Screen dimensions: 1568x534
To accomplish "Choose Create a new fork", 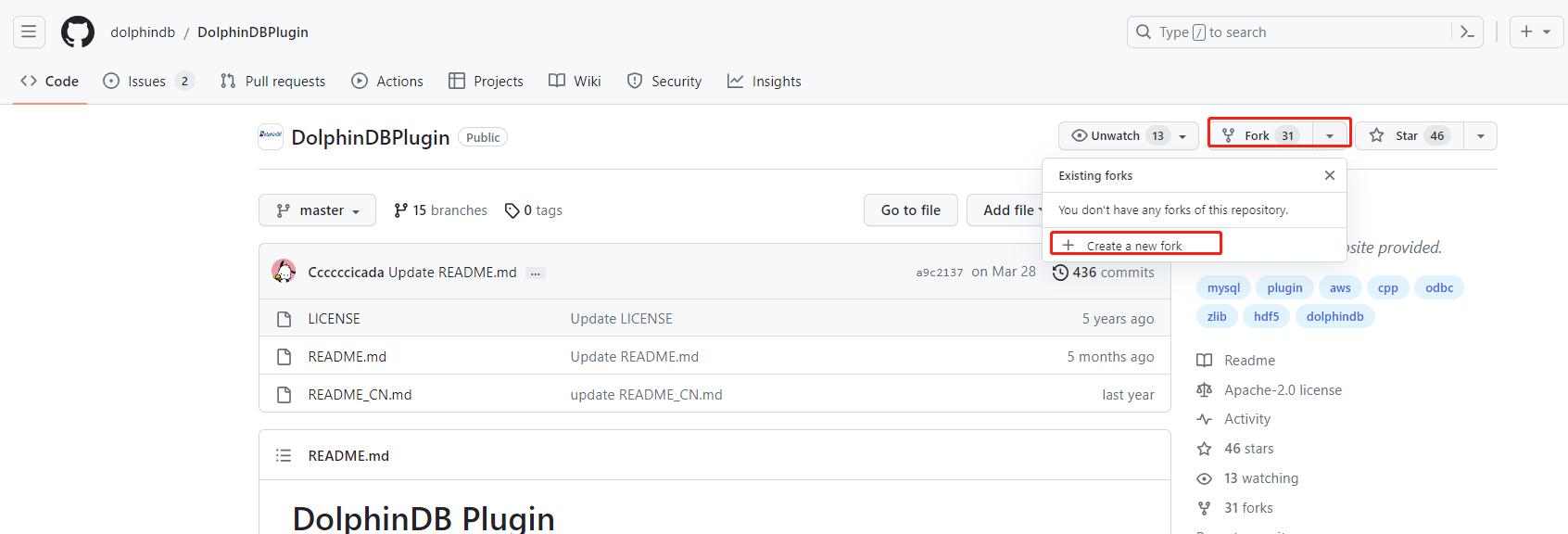I will point(1135,245).
